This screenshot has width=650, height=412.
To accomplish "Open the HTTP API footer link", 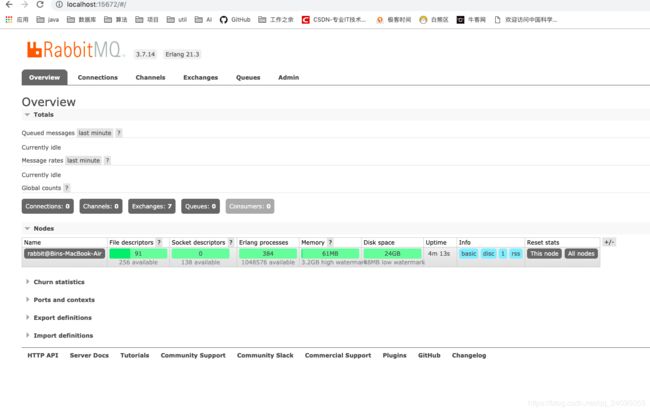I will [x=43, y=356].
